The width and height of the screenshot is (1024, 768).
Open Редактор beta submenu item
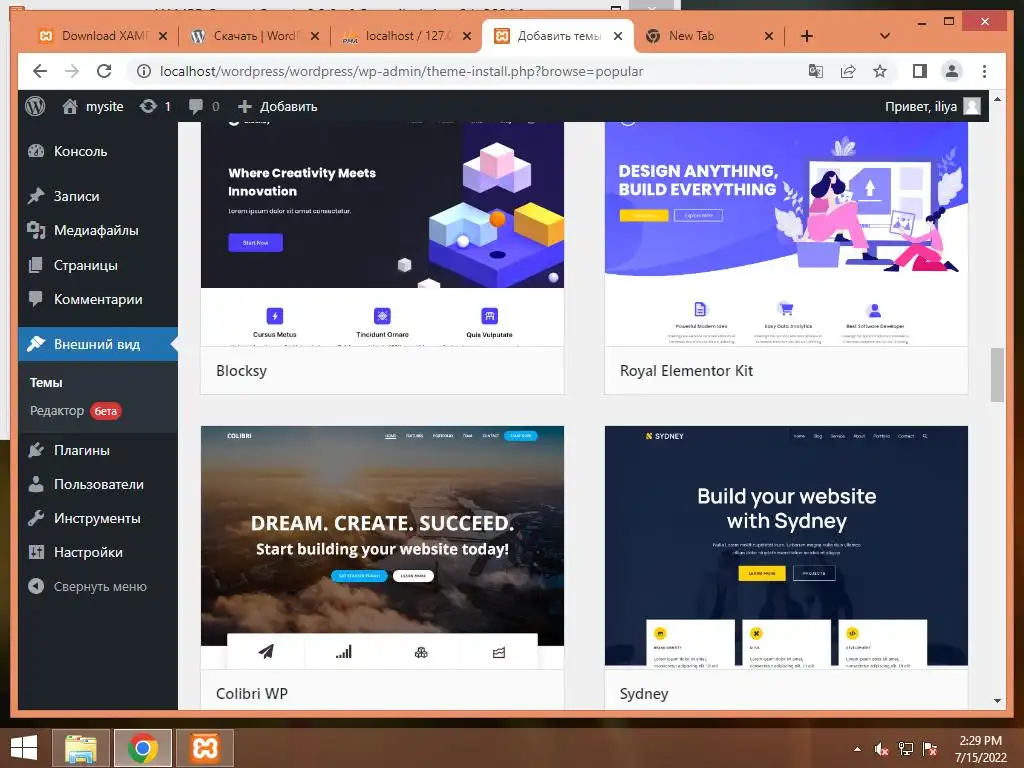pyautogui.click(x=75, y=411)
